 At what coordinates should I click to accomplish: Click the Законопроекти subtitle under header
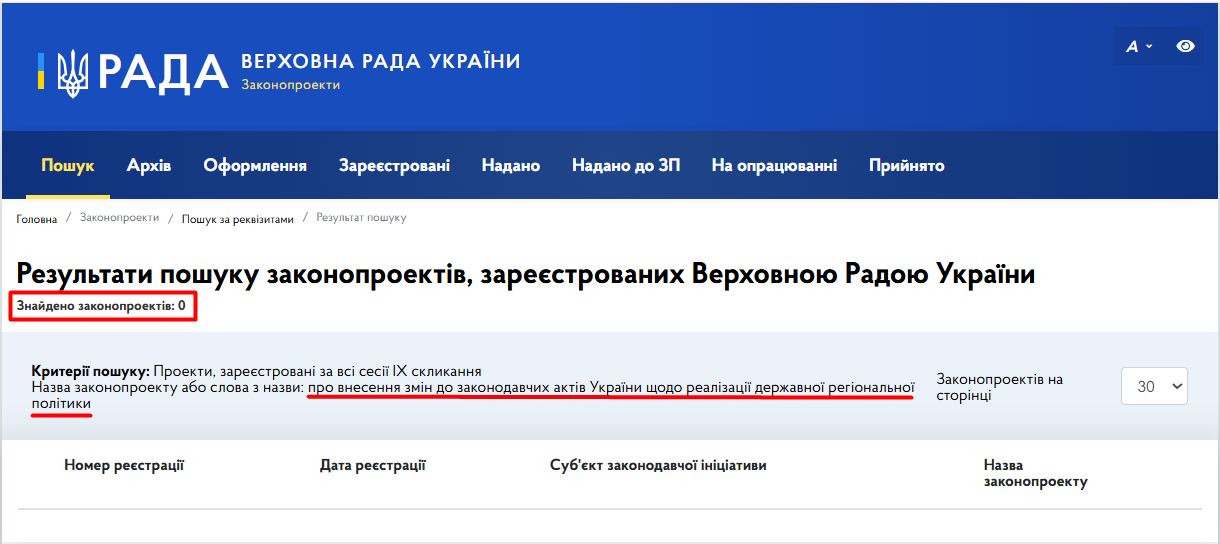tap(291, 85)
